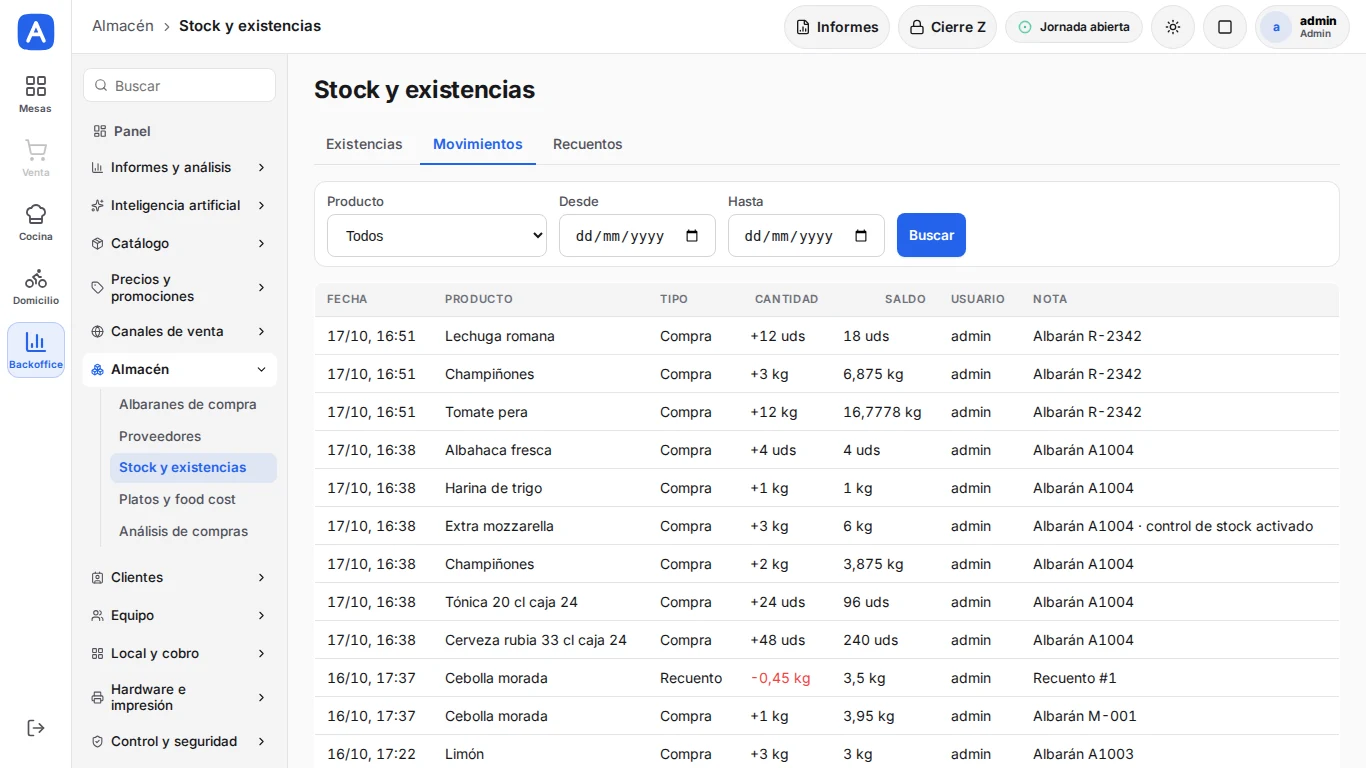Click Cerveza rubia 33 cl caja 24

point(536,640)
